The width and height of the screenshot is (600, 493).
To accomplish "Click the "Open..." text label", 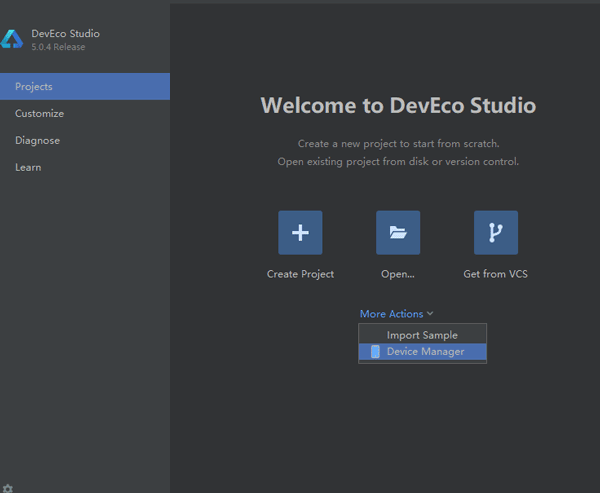I will coord(398,274).
